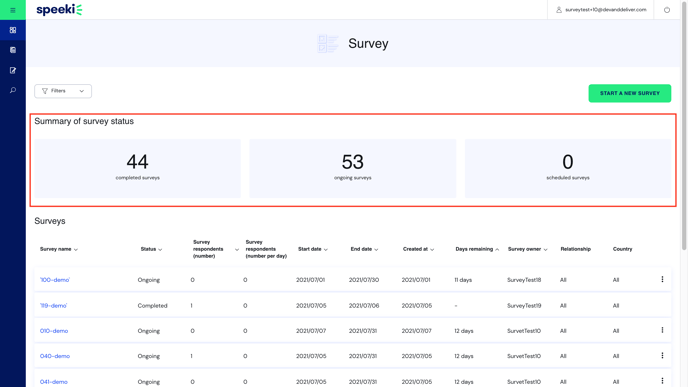Open the 041-demo survey link
This screenshot has width=688, height=387.
pyautogui.click(x=54, y=382)
